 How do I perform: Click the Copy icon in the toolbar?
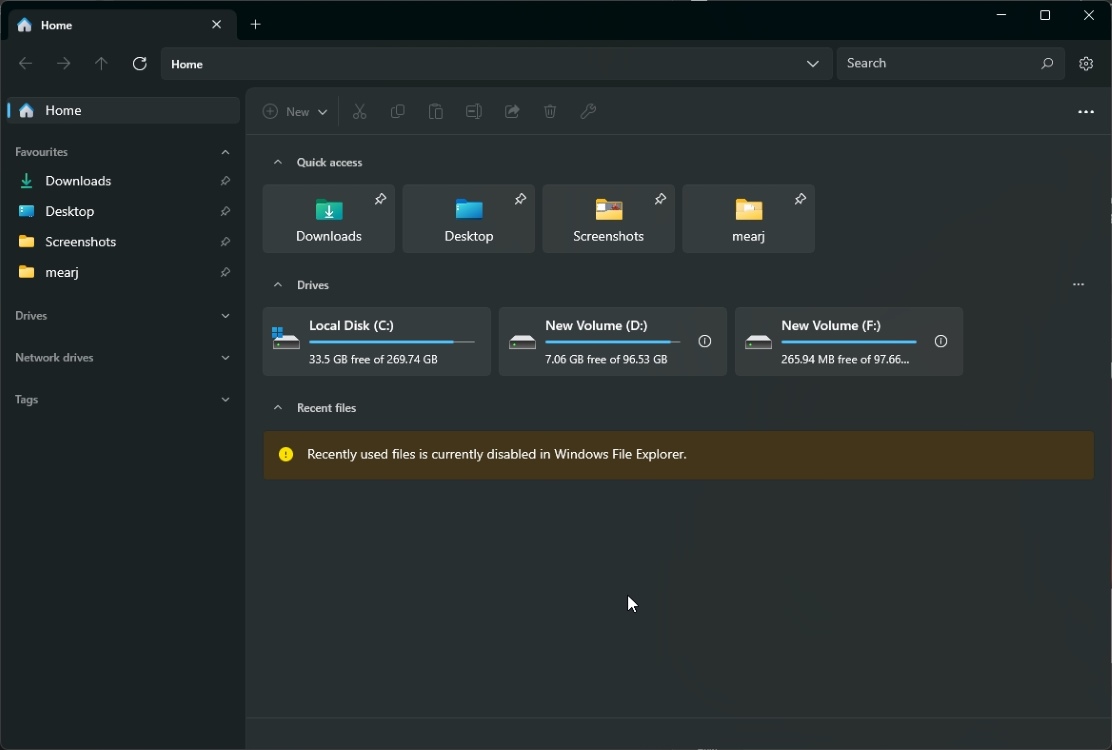coord(397,111)
